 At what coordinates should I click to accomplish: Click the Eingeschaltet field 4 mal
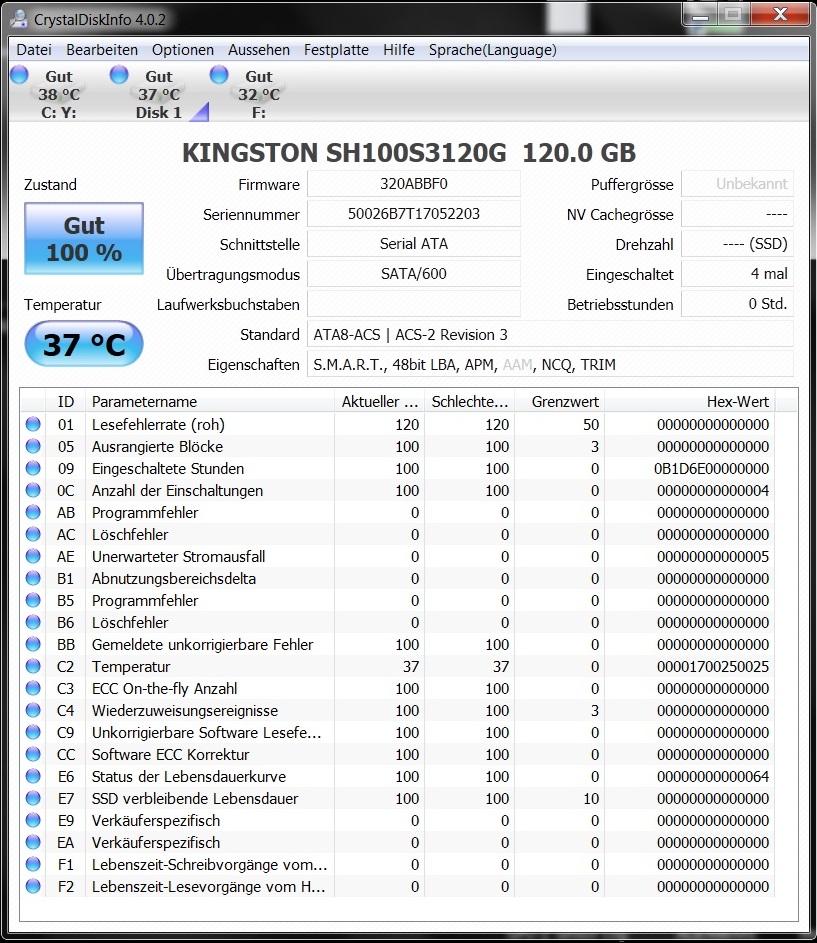[738, 274]
